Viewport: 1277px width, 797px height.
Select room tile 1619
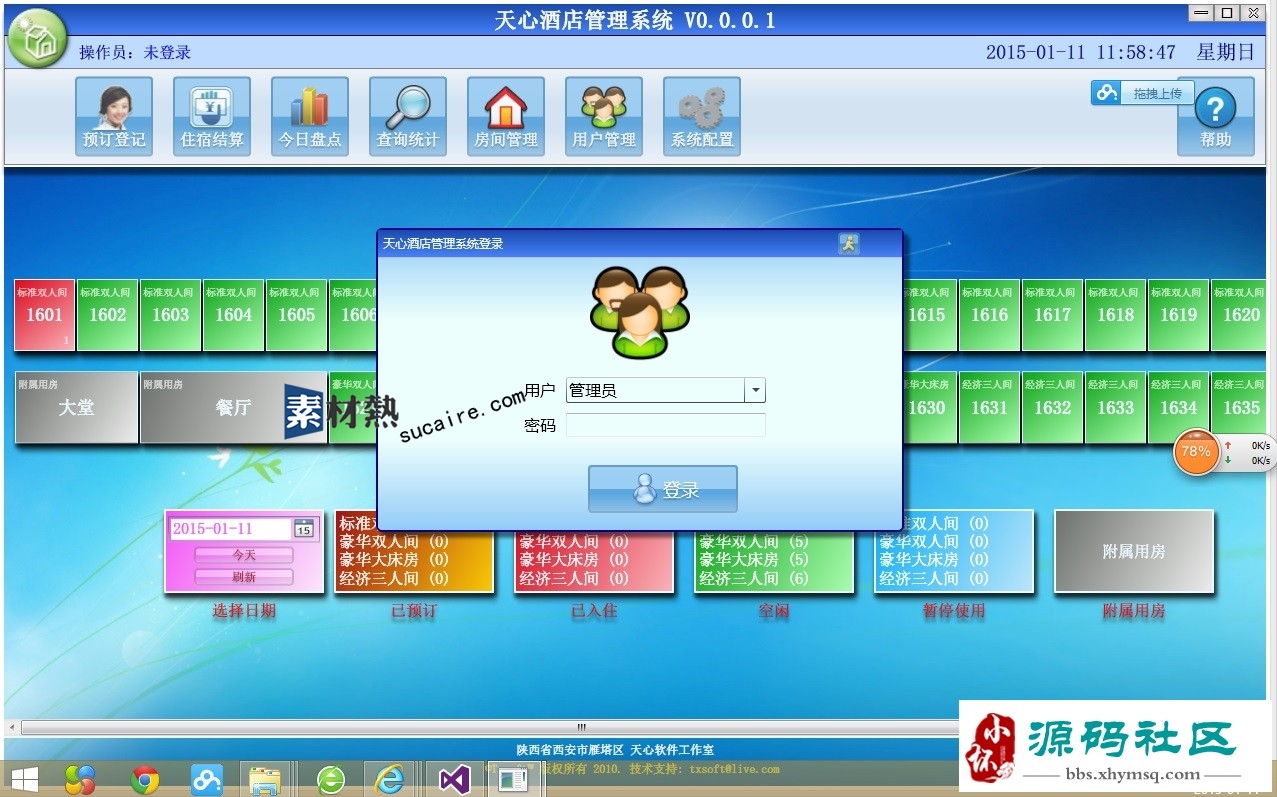point(1179,315)
